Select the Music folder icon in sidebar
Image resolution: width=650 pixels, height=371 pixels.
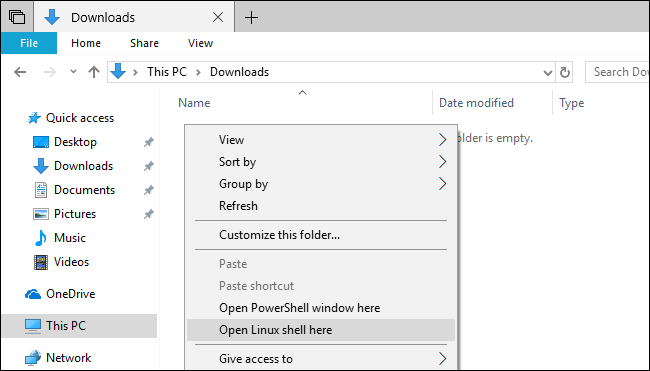click(x=41, y=238)
